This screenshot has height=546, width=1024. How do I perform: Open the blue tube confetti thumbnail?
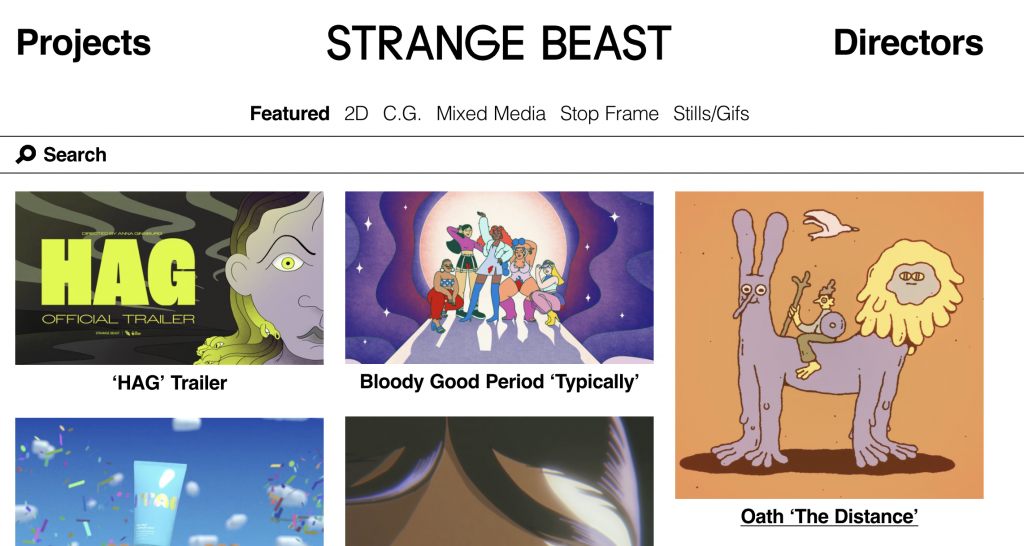coord(169,482)
